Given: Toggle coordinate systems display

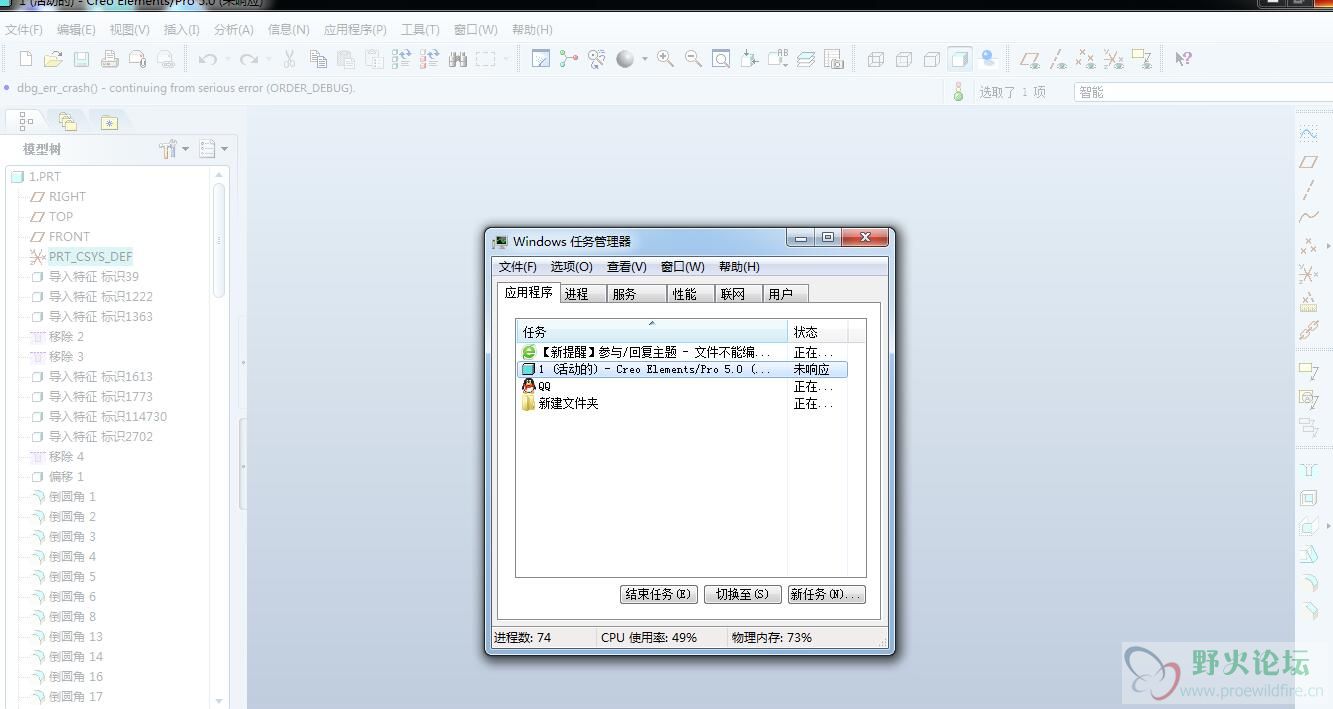Looking at the screenshot, I should (1114, 59).
